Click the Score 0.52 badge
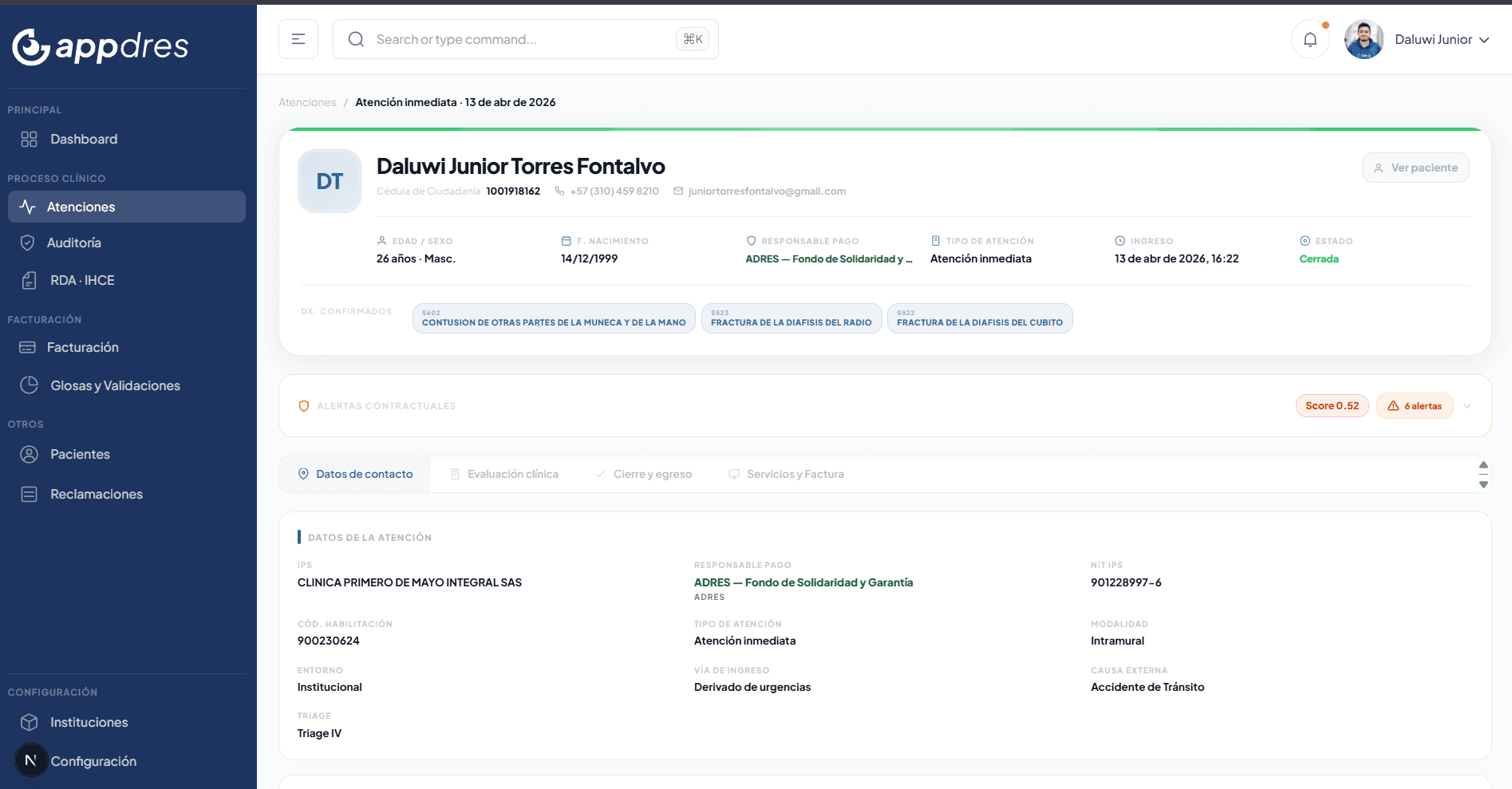The image size is (1512, 789). tap(1332, 406)
